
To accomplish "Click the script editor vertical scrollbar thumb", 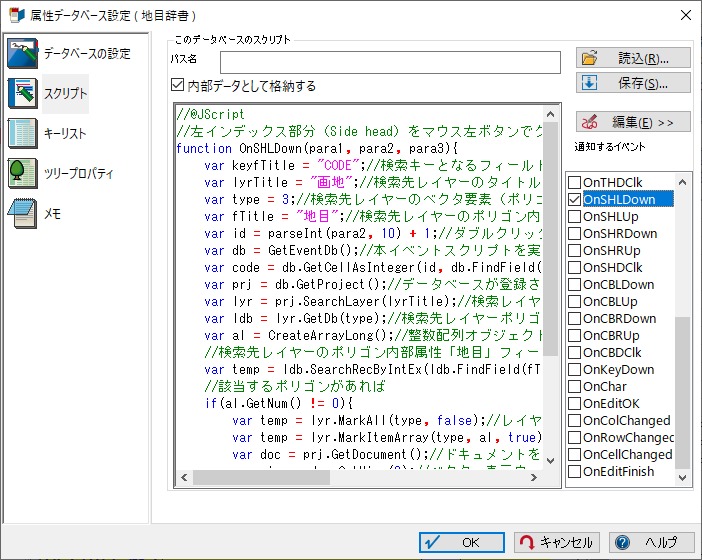I will (x=551, y=239).
